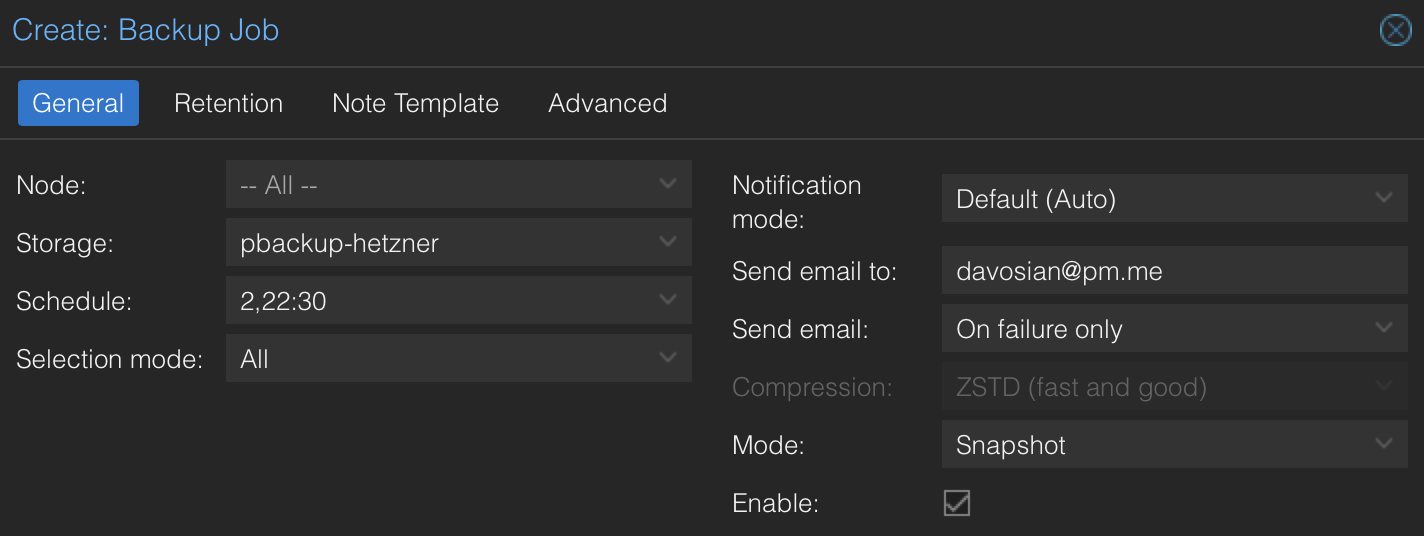
Task: Close the Create Backup Job dialog
Action: click(1395, 31)
